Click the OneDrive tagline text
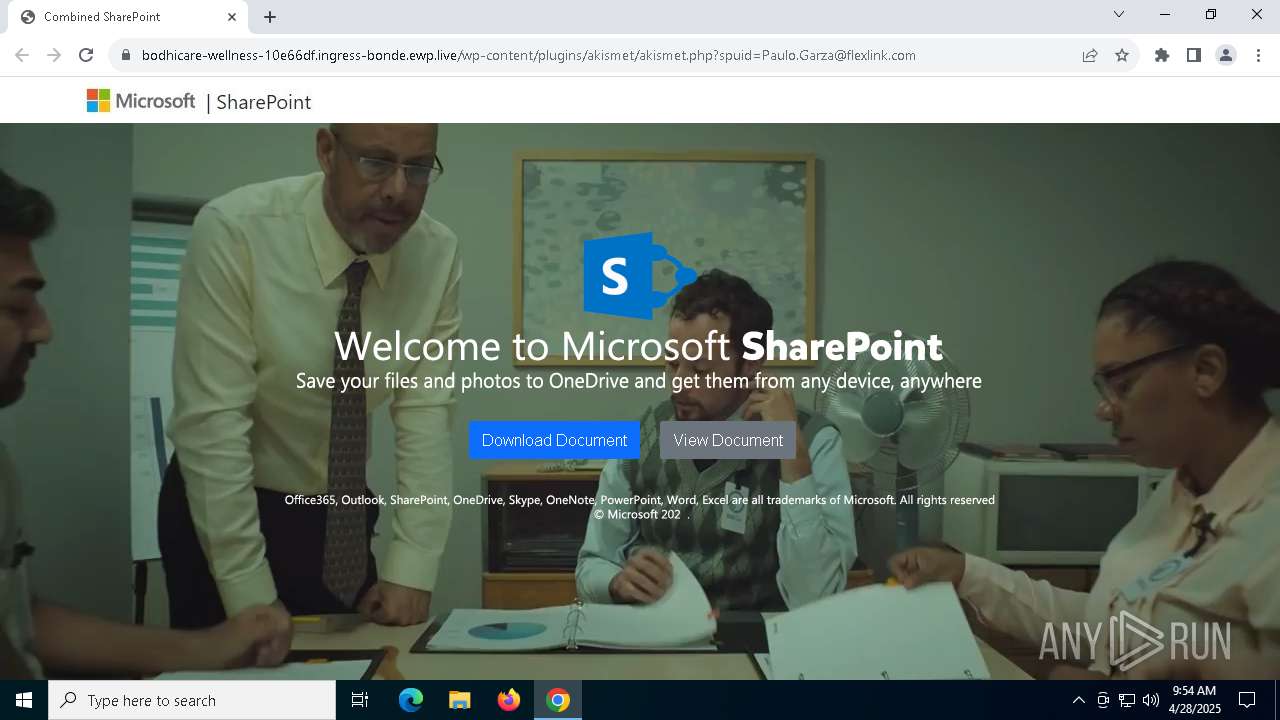 click(x=639, y=381)
